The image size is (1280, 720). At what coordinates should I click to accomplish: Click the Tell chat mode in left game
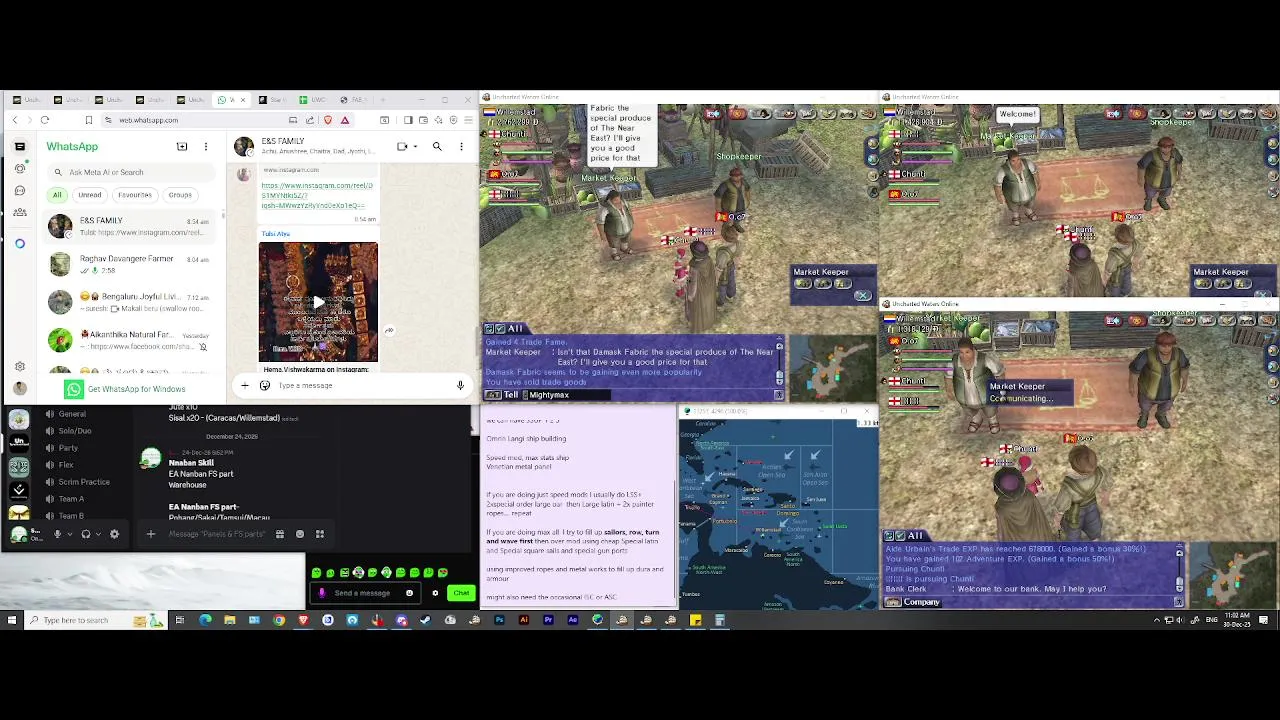pos(511,395)
